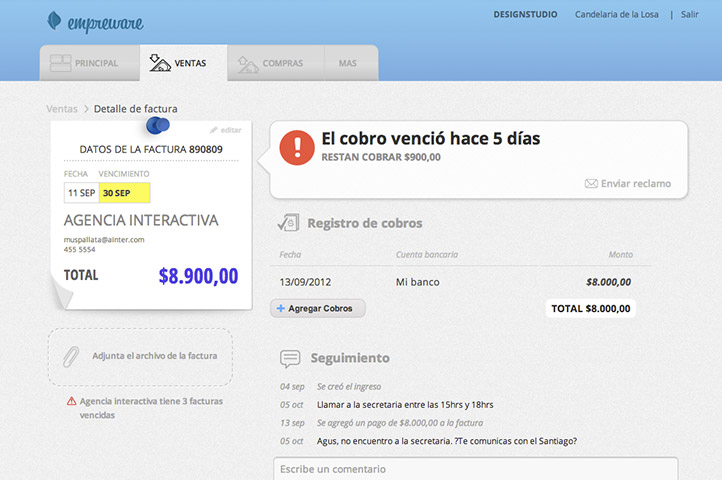Switch to the Ventas tab
Image resolution: width=722 pixels, height=480 pixels.
tap(183, 63)
